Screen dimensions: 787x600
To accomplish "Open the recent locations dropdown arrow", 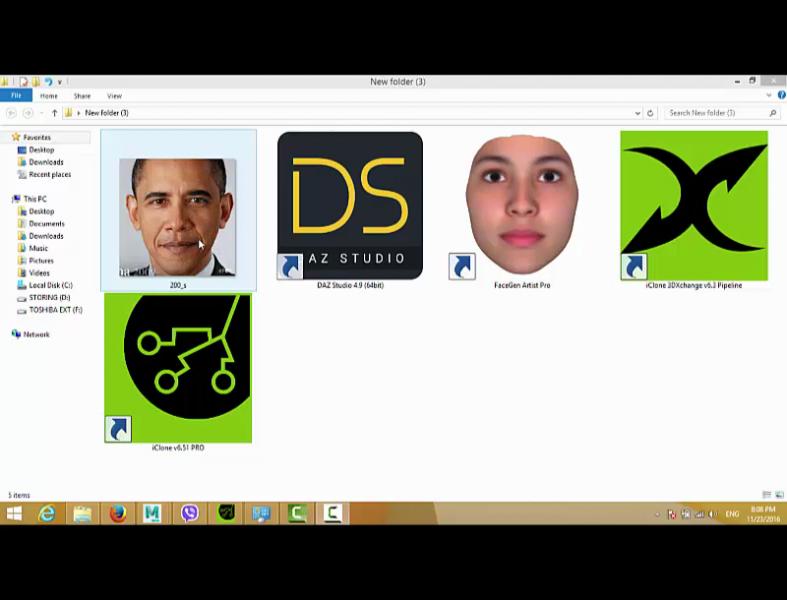I will 42,113.
